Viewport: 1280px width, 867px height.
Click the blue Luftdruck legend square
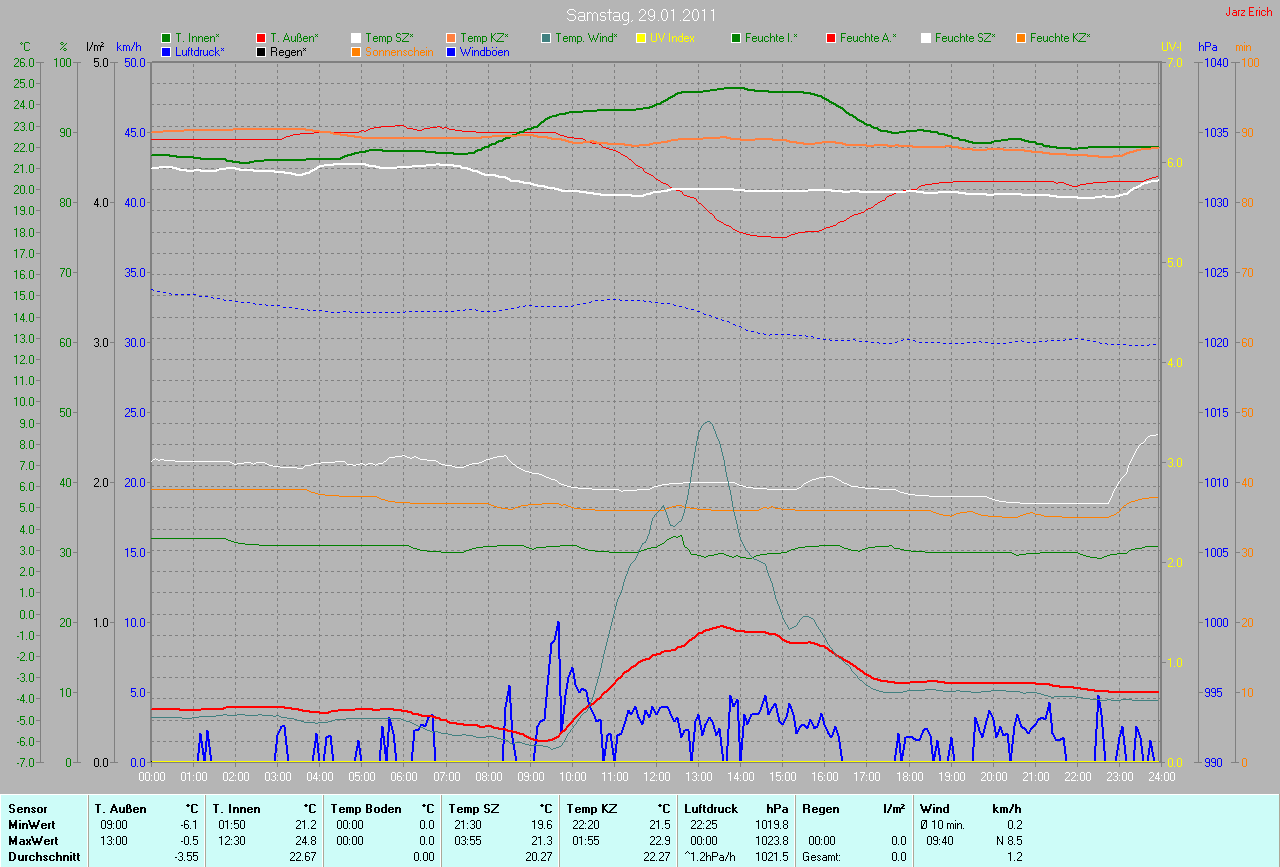(x=167, y=51)
